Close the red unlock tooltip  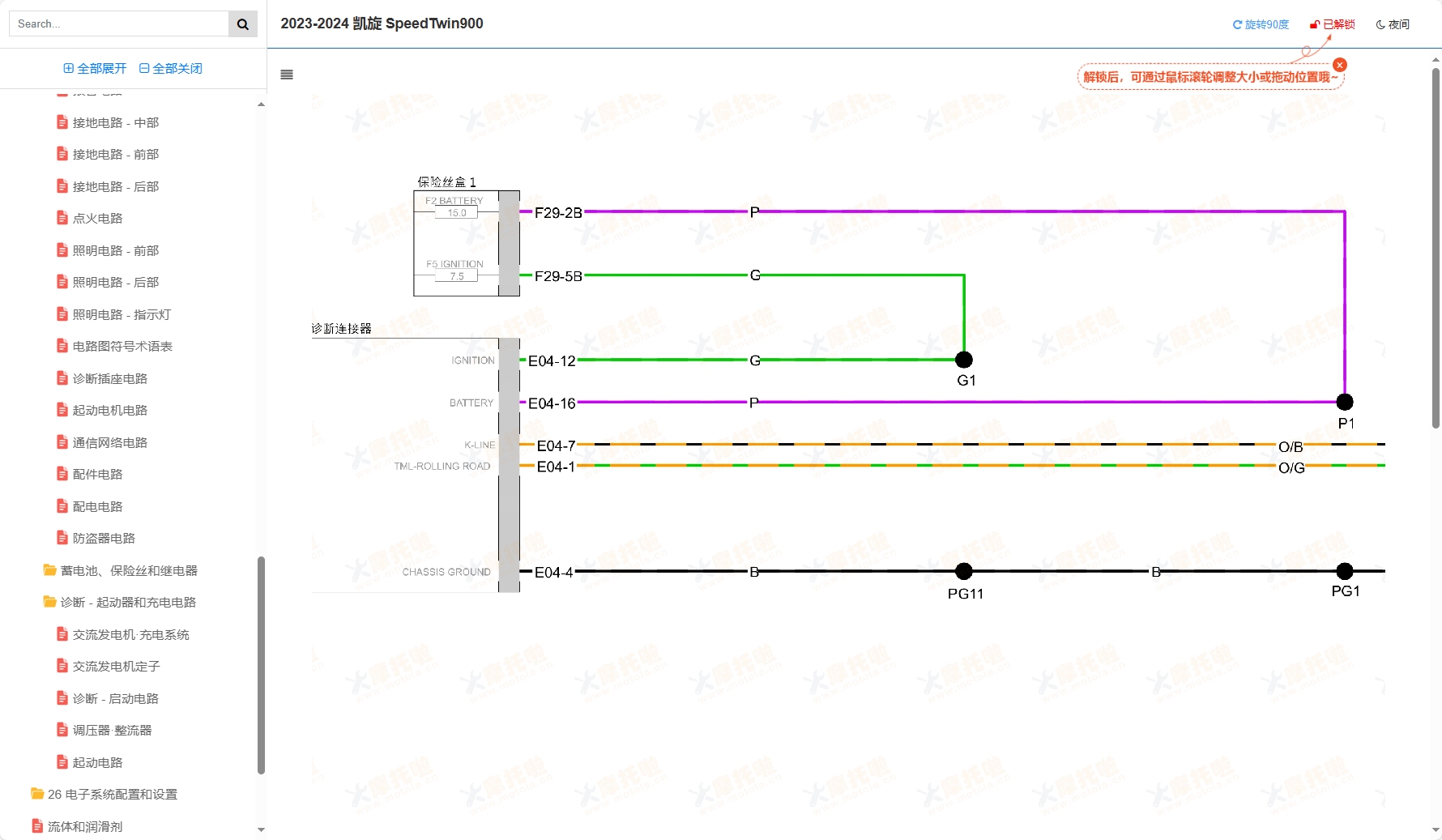coord(1340,65)
